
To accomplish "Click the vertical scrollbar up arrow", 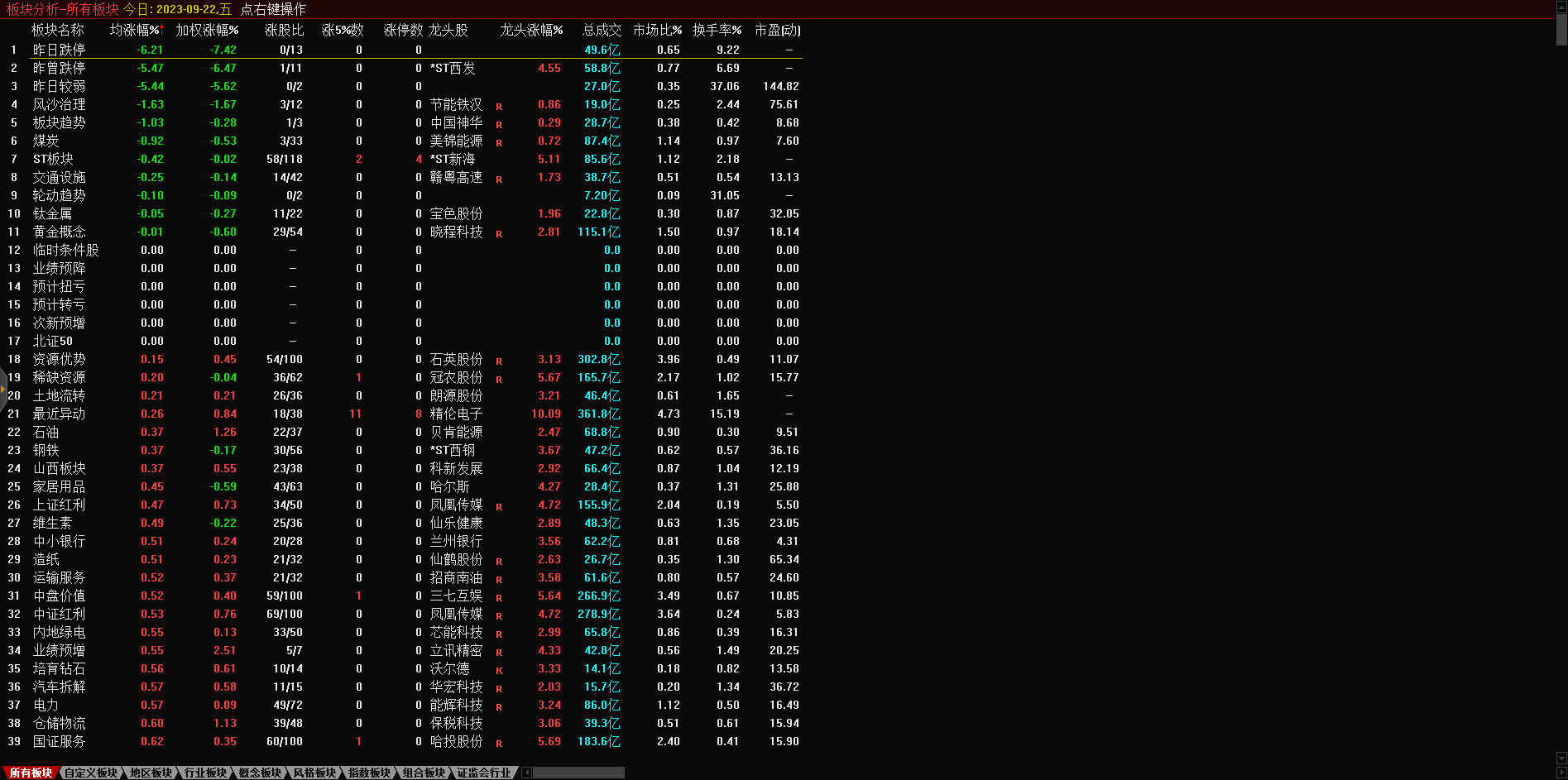I will tap(1561, 6).
